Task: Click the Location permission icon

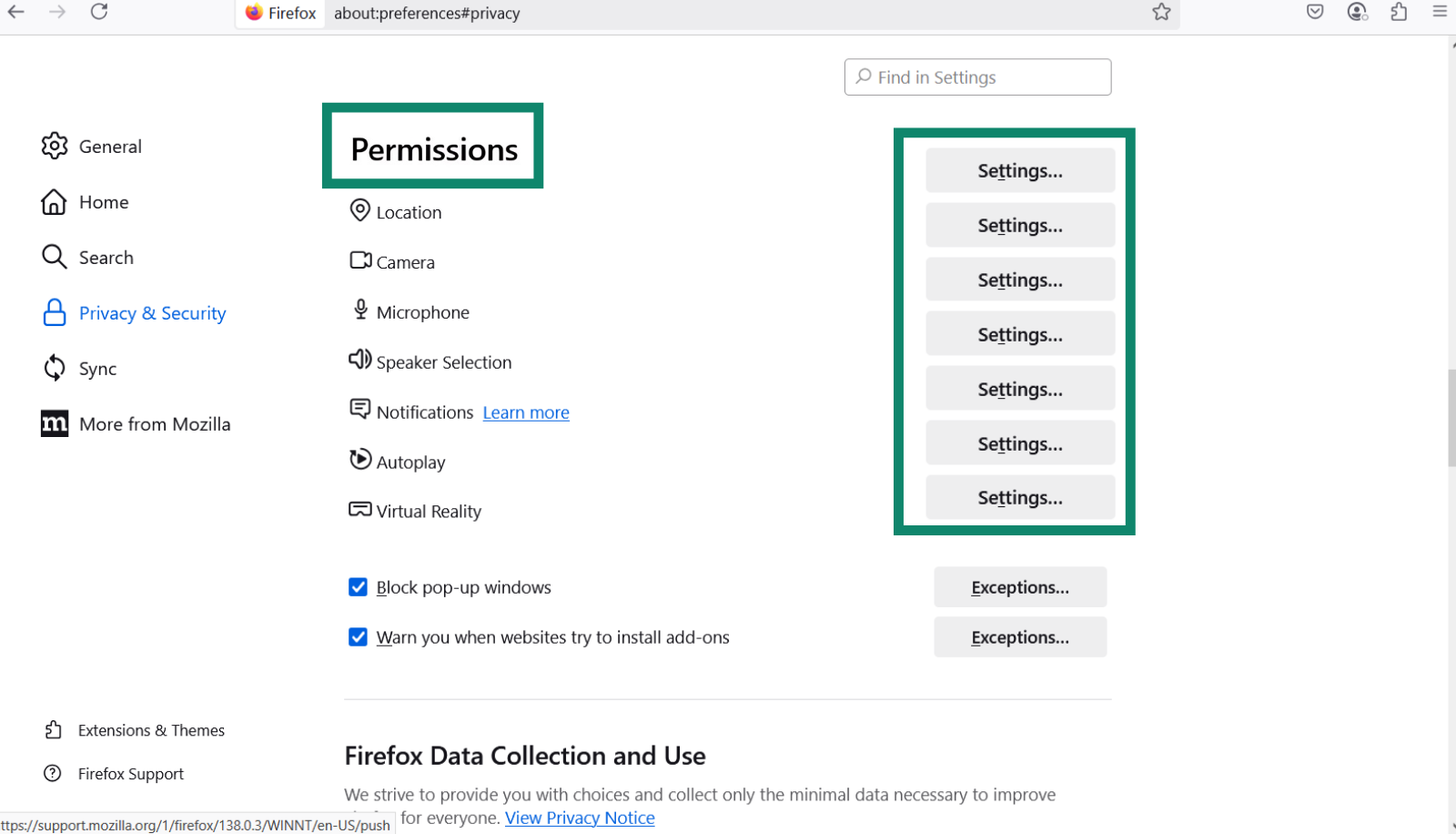Action: (x=360, y=210)
